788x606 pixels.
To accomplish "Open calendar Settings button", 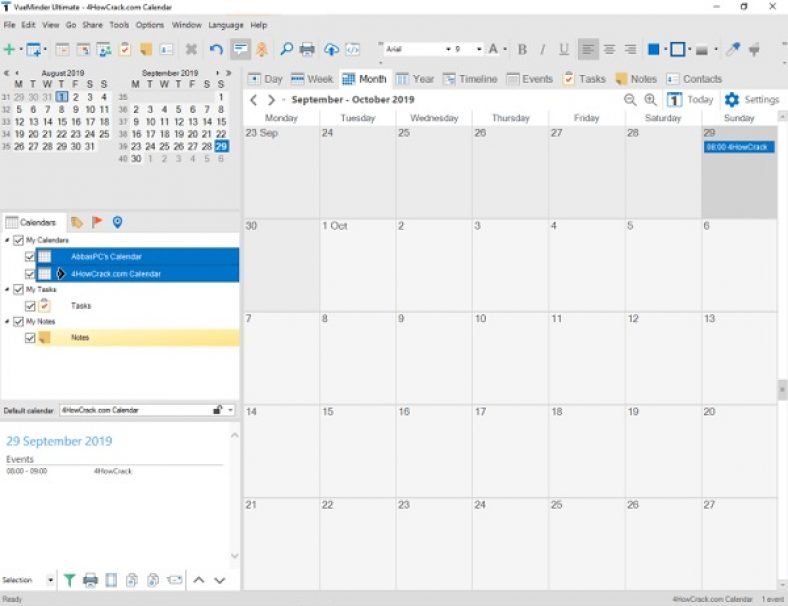I will pos(752,99).
